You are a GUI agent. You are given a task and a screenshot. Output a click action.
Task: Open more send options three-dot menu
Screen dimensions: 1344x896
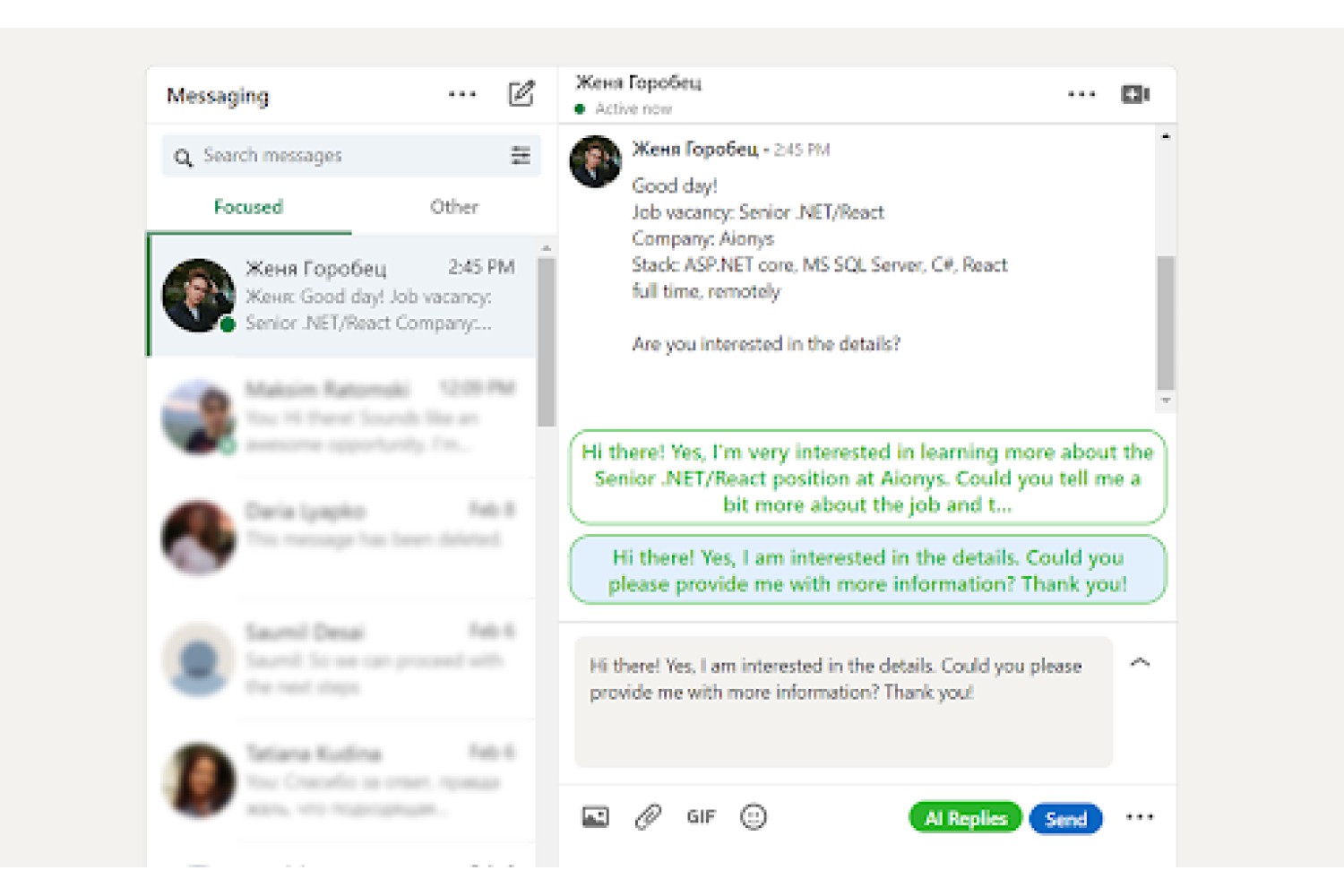point(1140,817)
